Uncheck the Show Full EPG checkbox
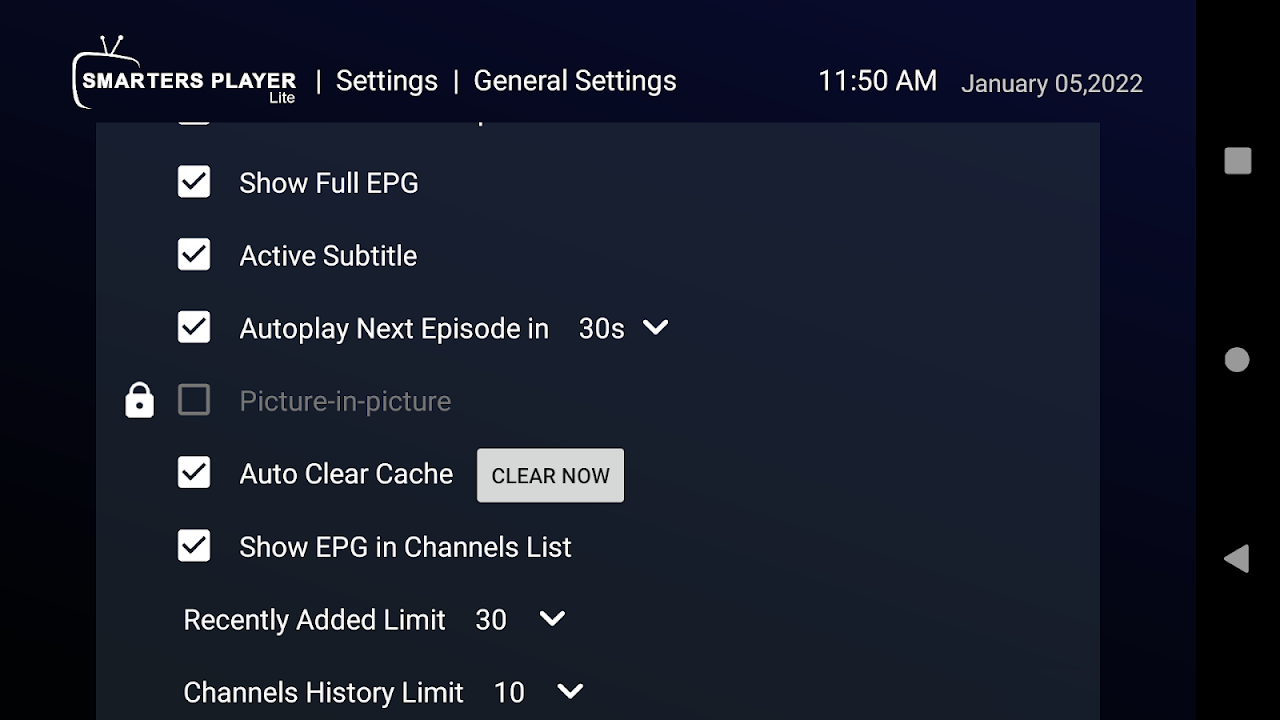 pyautogui.click(x=194, y=182)
